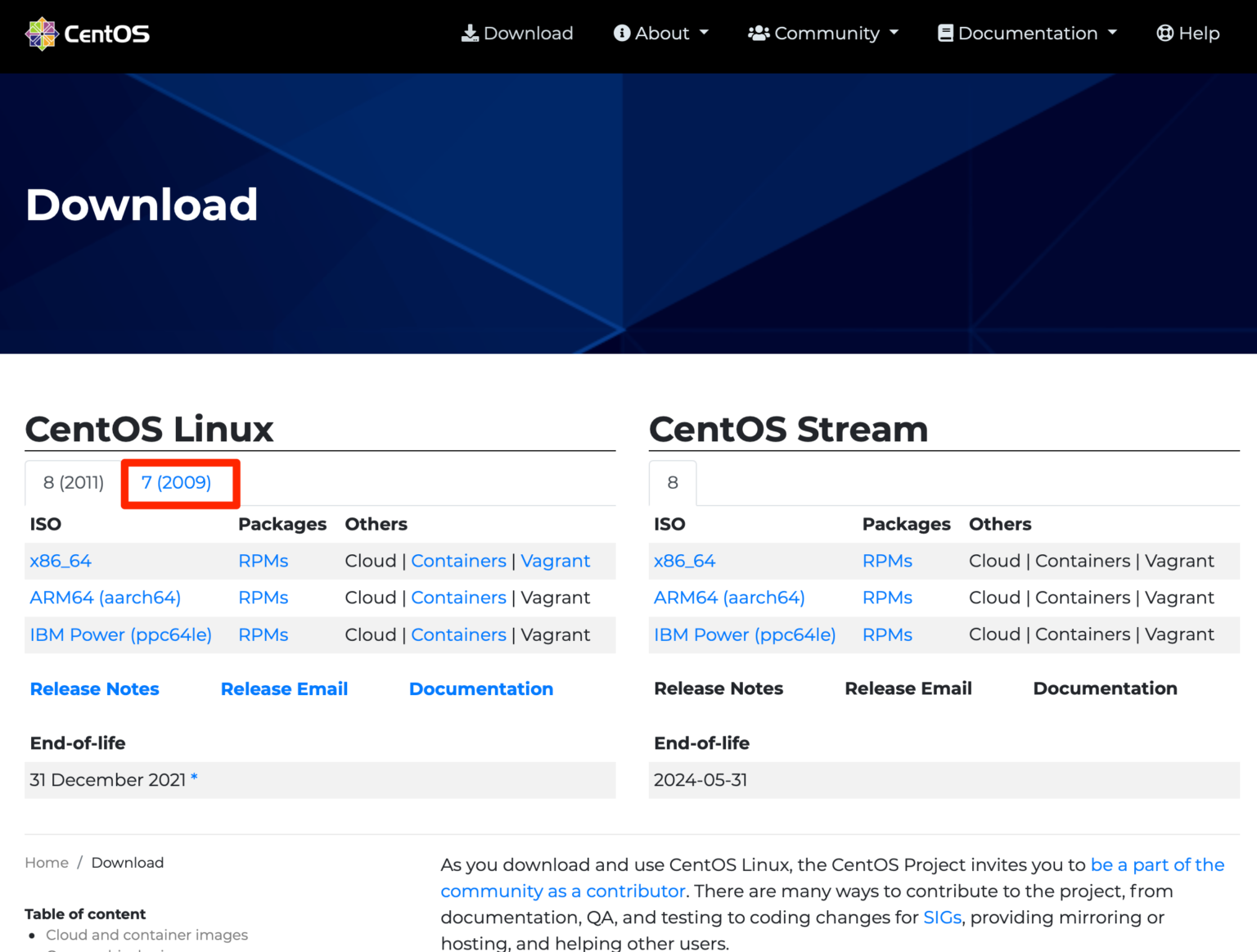Expand the Community dropdown menu
Viewport: 1257px width, 952px height.
[823, 33]
